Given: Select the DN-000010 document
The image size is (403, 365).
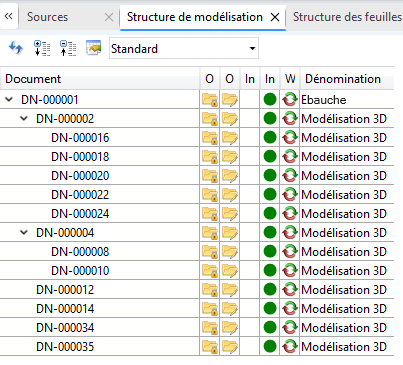Looking at the screenshot, I should point(80,271).
